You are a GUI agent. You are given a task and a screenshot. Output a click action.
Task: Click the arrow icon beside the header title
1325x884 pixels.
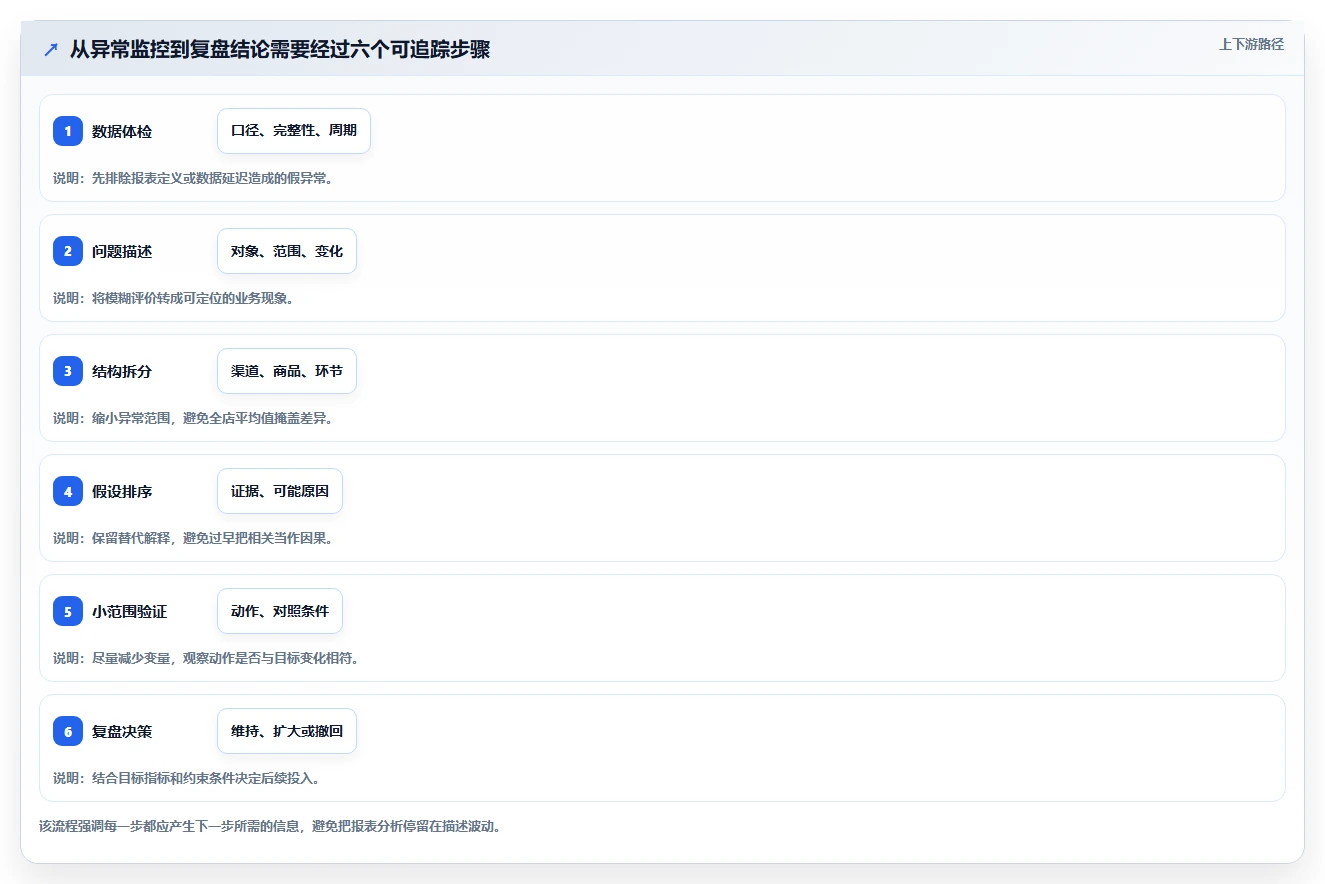51,50
